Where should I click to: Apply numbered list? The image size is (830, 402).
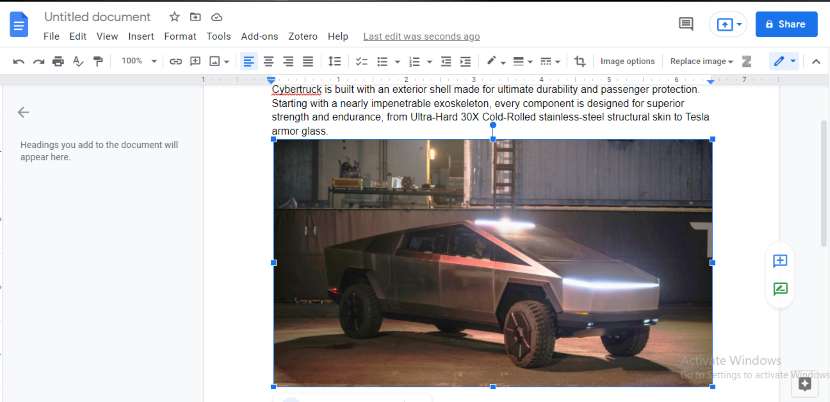pos(414,61)
